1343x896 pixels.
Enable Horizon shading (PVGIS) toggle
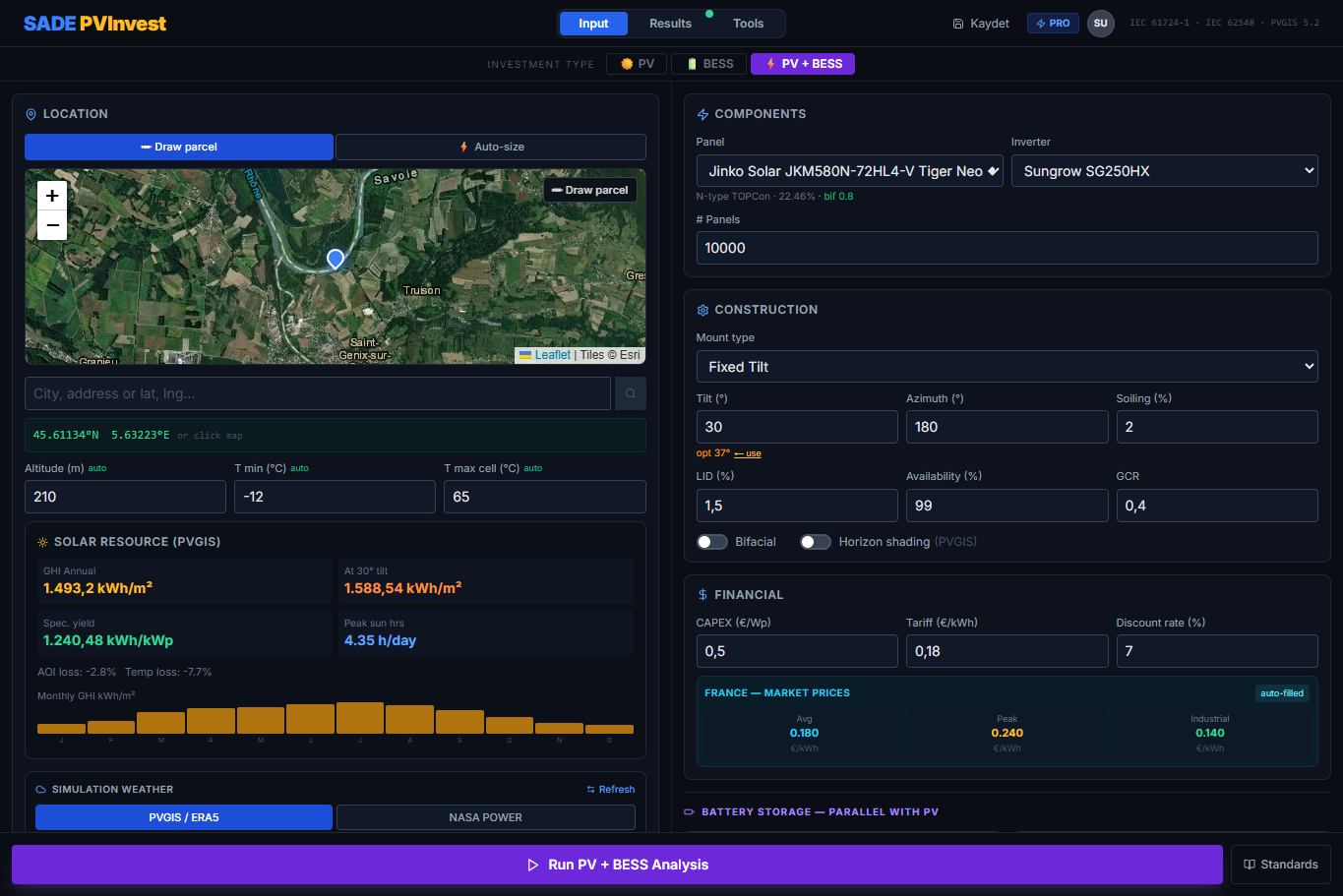pos(815,542)
